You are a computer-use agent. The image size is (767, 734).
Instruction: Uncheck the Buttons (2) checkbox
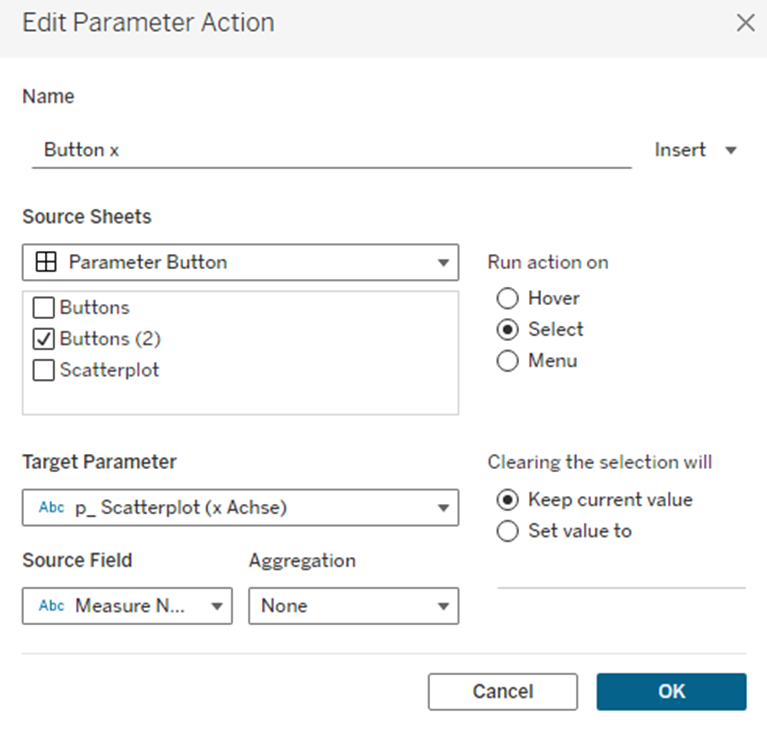44,339
